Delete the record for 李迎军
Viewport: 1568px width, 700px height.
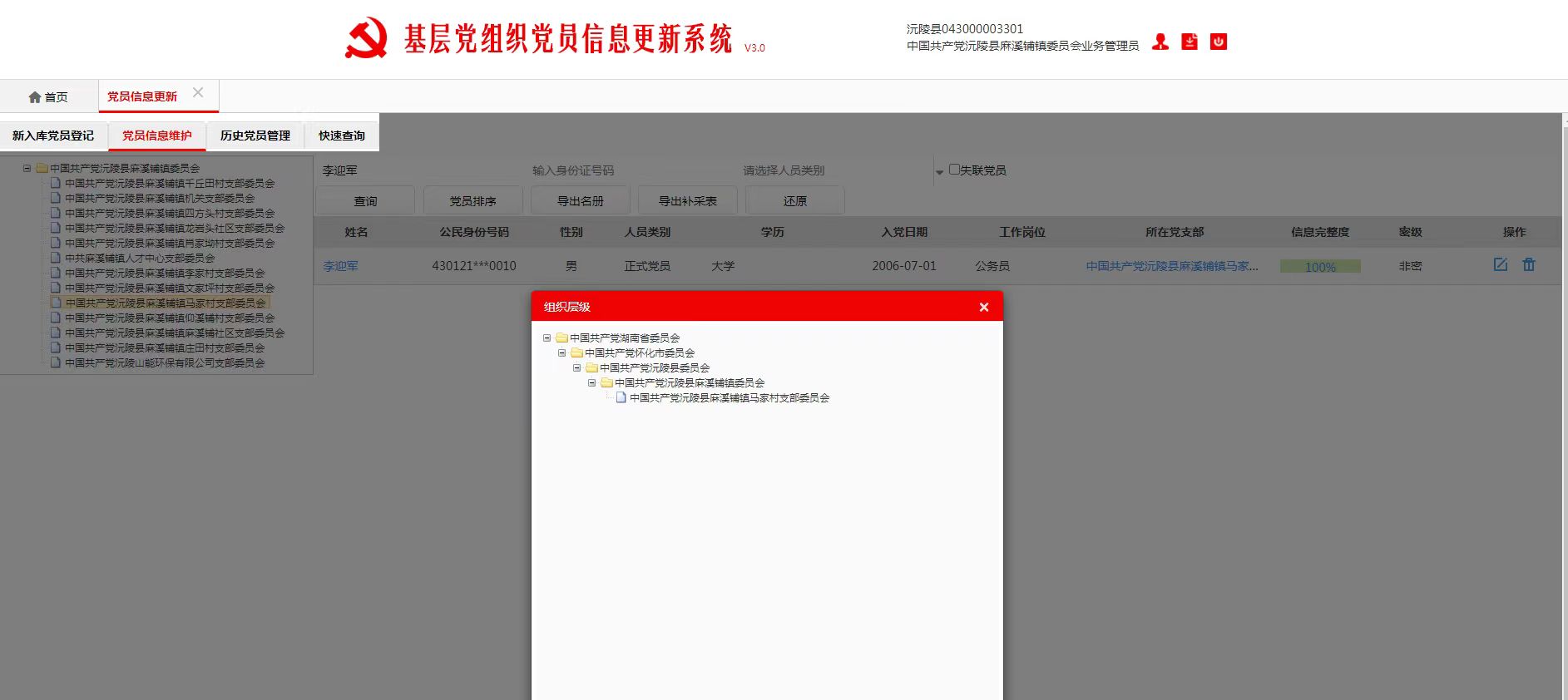(1529, 264)
